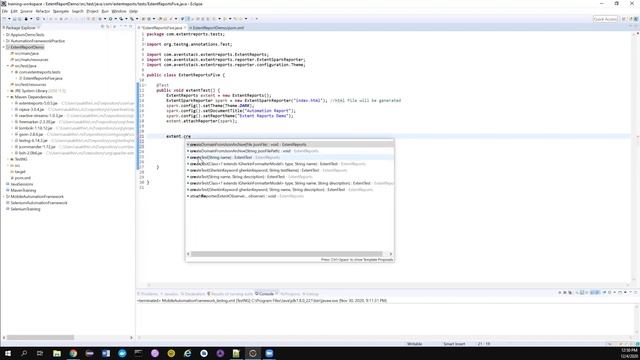Expand the TestNG library node
Screen dimensions: 640x360
pyautogui.click(x=8, y=159)
